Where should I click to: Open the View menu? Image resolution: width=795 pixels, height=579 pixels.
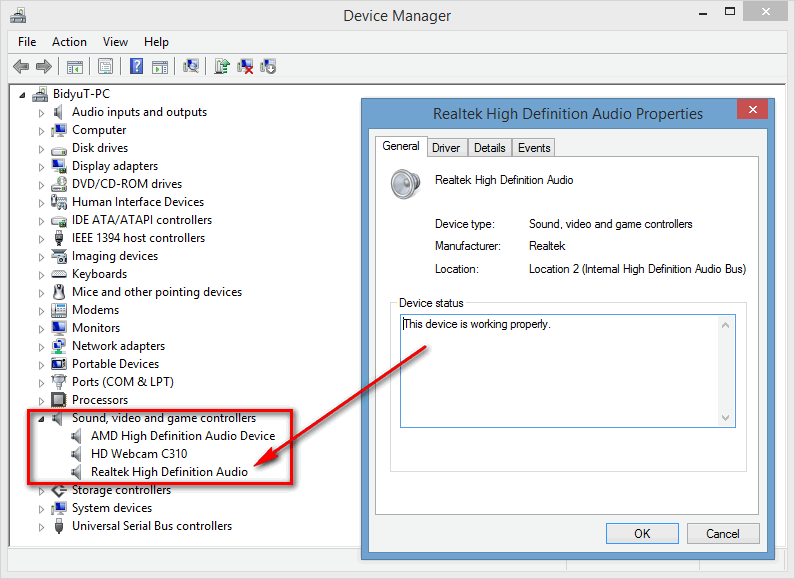(115, 42)
